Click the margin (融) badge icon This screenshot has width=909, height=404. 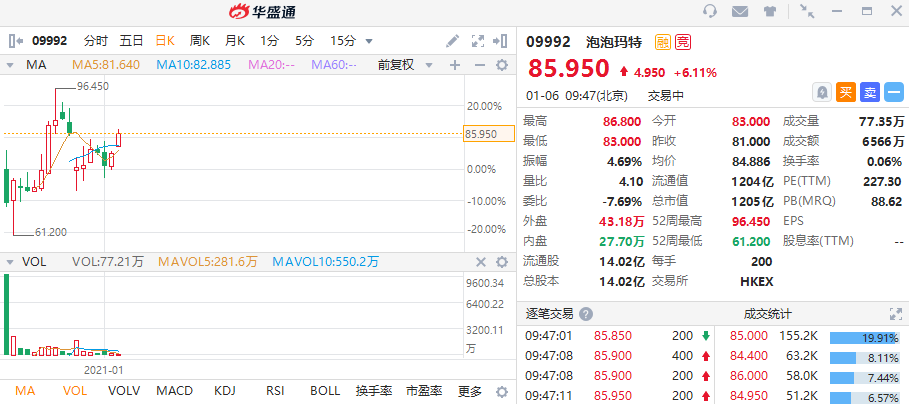[663, 42]
